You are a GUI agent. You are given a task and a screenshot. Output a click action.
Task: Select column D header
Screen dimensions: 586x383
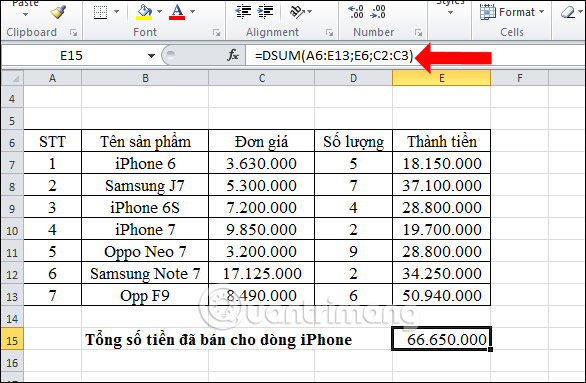pos(354,78)
